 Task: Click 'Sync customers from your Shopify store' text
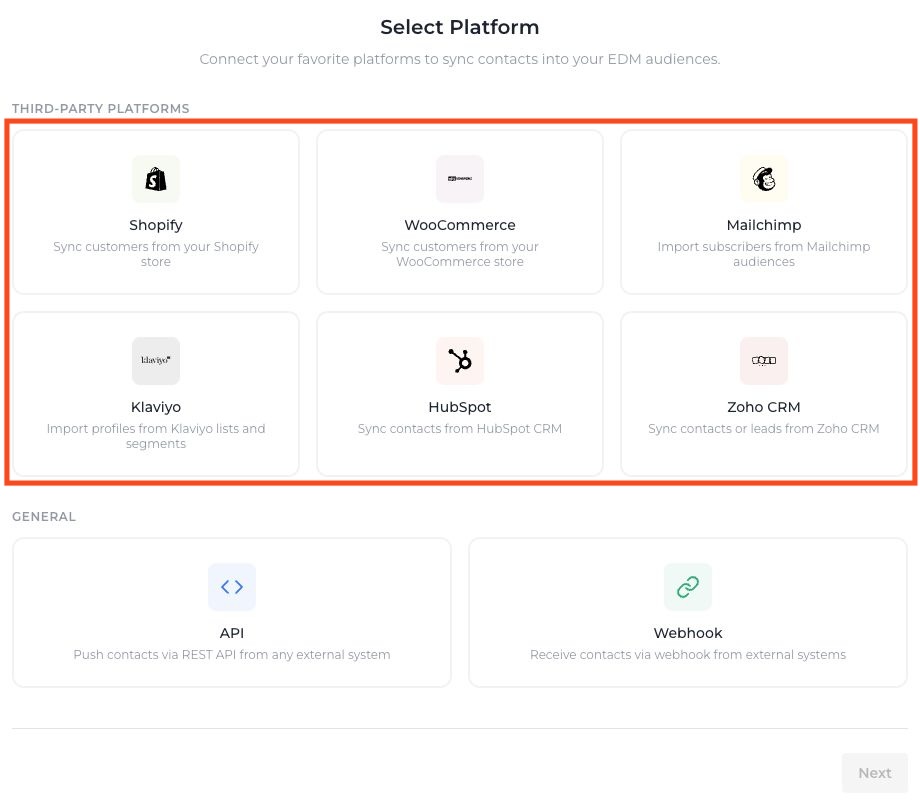[x=155, y=254]
